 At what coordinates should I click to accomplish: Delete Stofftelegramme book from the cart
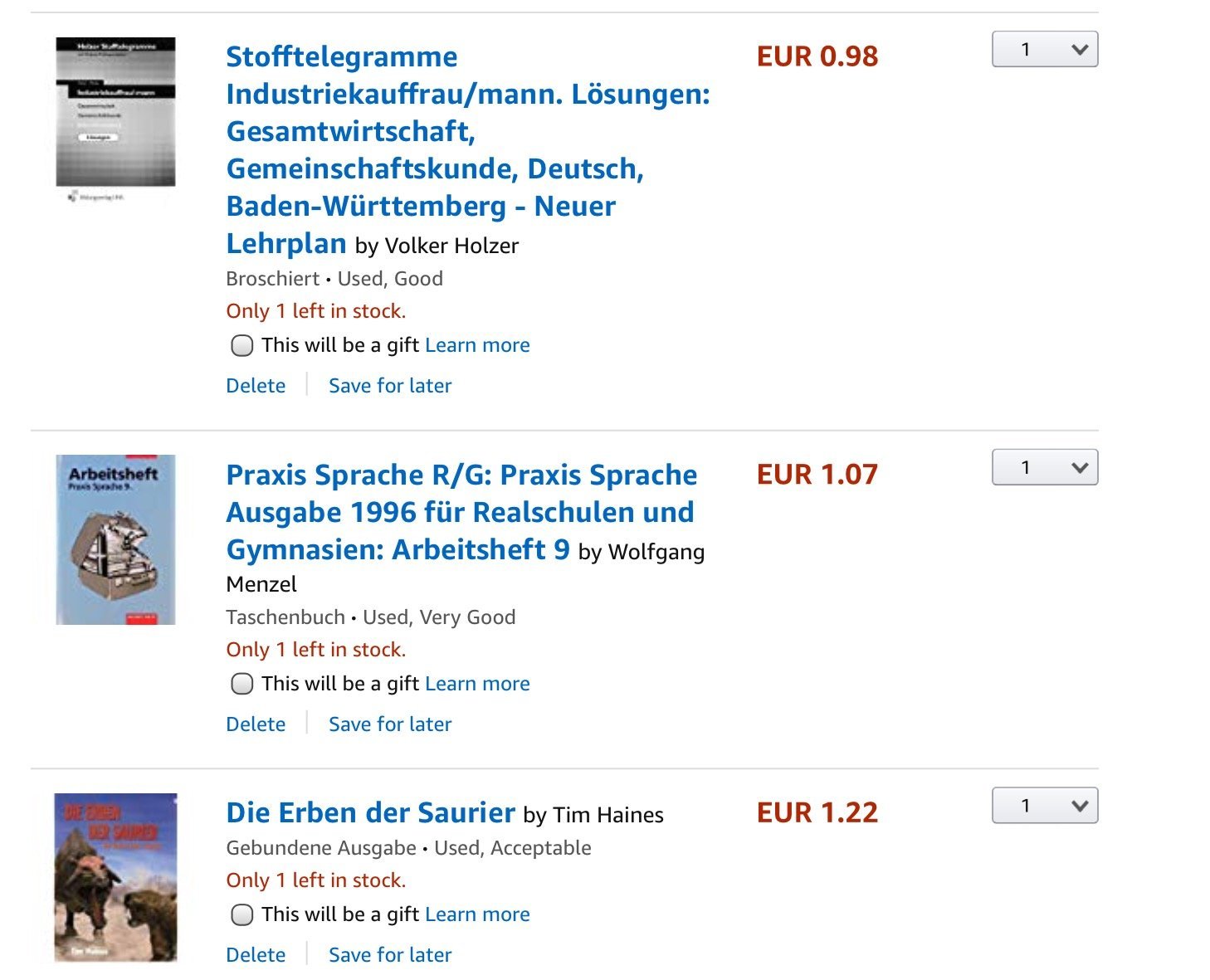[x=256, y=386]
